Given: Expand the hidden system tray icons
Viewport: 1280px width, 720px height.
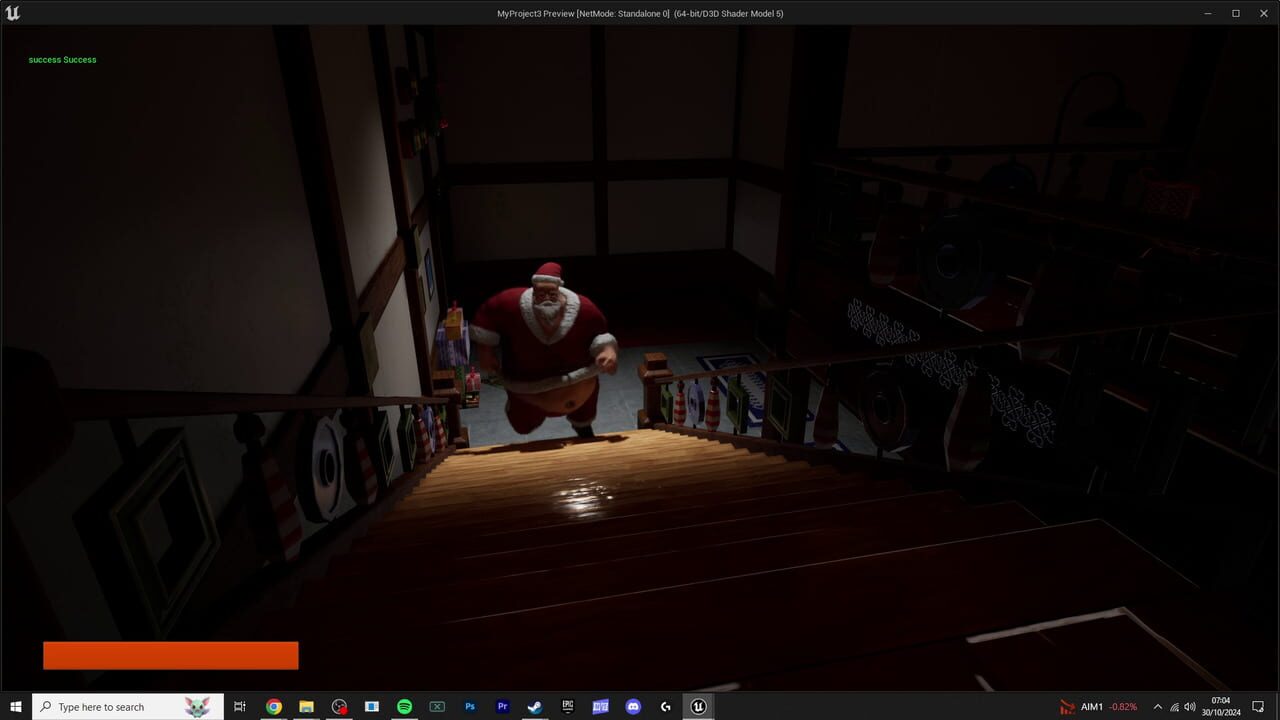Looking at the screenshot, I should coord(1158,707).
